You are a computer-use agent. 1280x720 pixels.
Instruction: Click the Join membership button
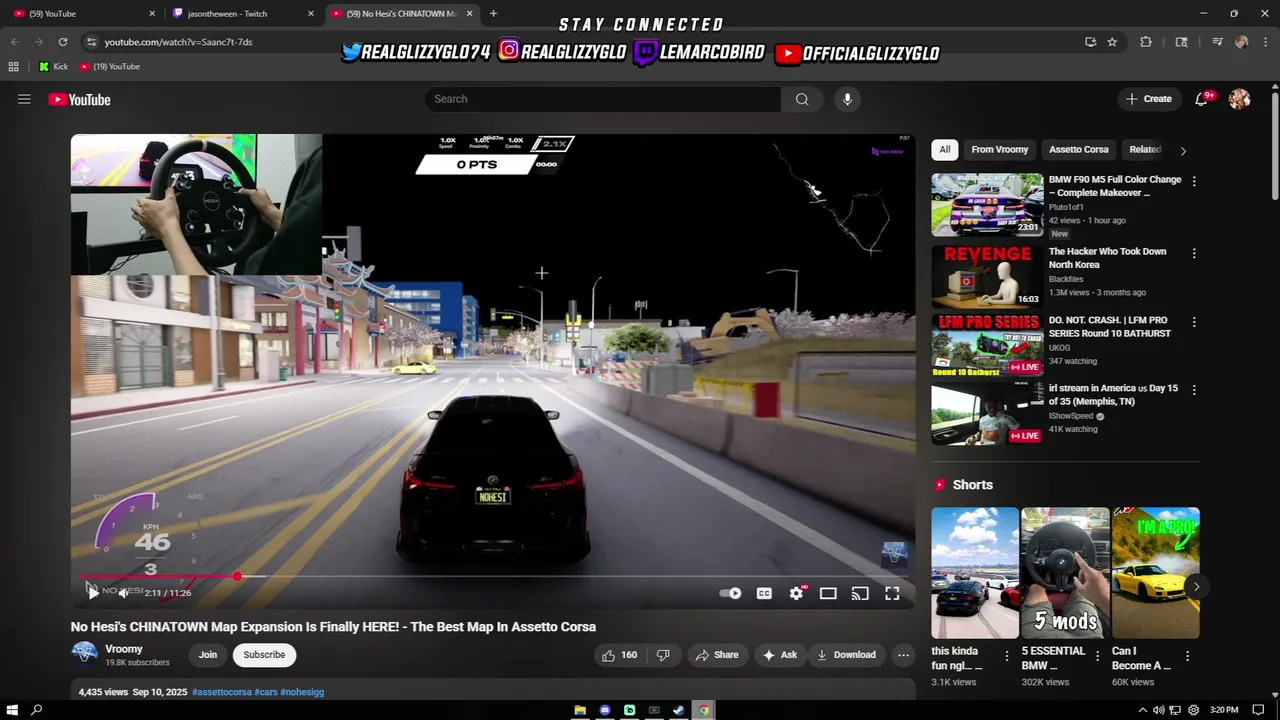[x=208, y=655]
